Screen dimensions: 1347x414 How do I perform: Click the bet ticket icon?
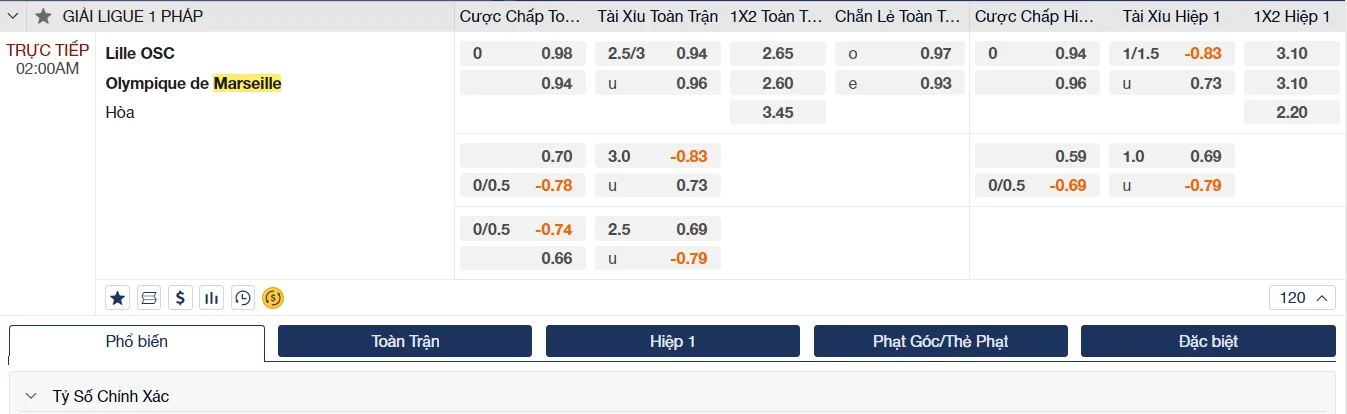click(149, 297)
